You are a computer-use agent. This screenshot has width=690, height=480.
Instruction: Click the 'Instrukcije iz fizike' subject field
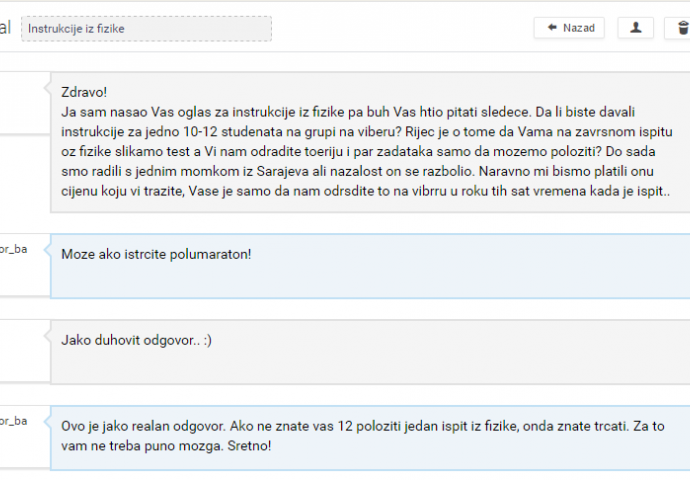click(x=146, y=28)
